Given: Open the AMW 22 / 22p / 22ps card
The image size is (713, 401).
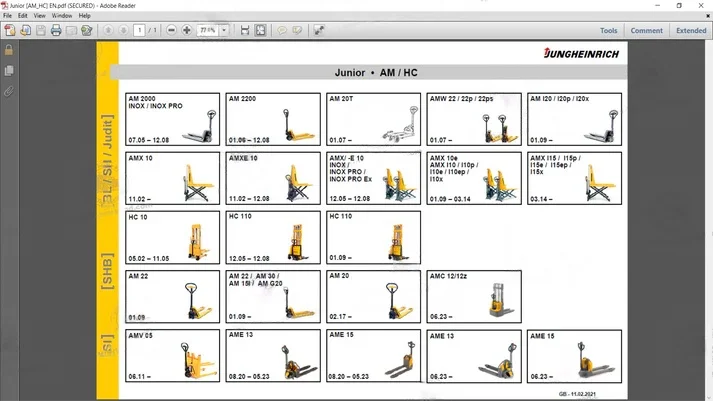Looking at the screenshot, I should pyautogui.click(x=474, y=119).
